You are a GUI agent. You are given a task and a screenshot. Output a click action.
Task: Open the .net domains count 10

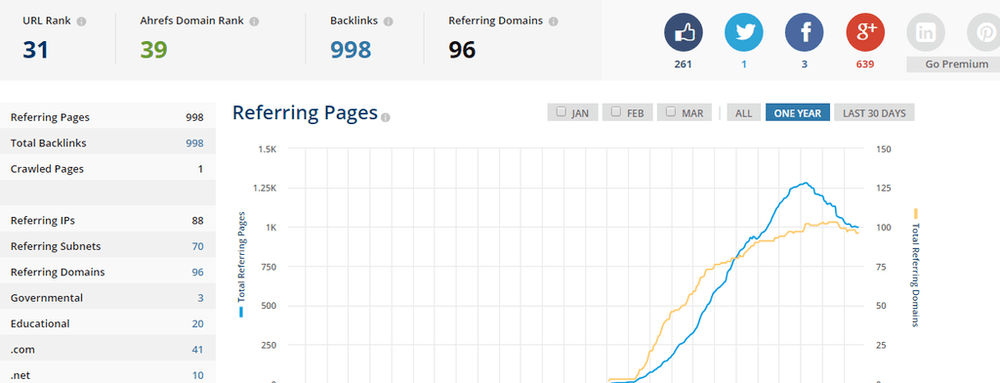tap(198, 375)
